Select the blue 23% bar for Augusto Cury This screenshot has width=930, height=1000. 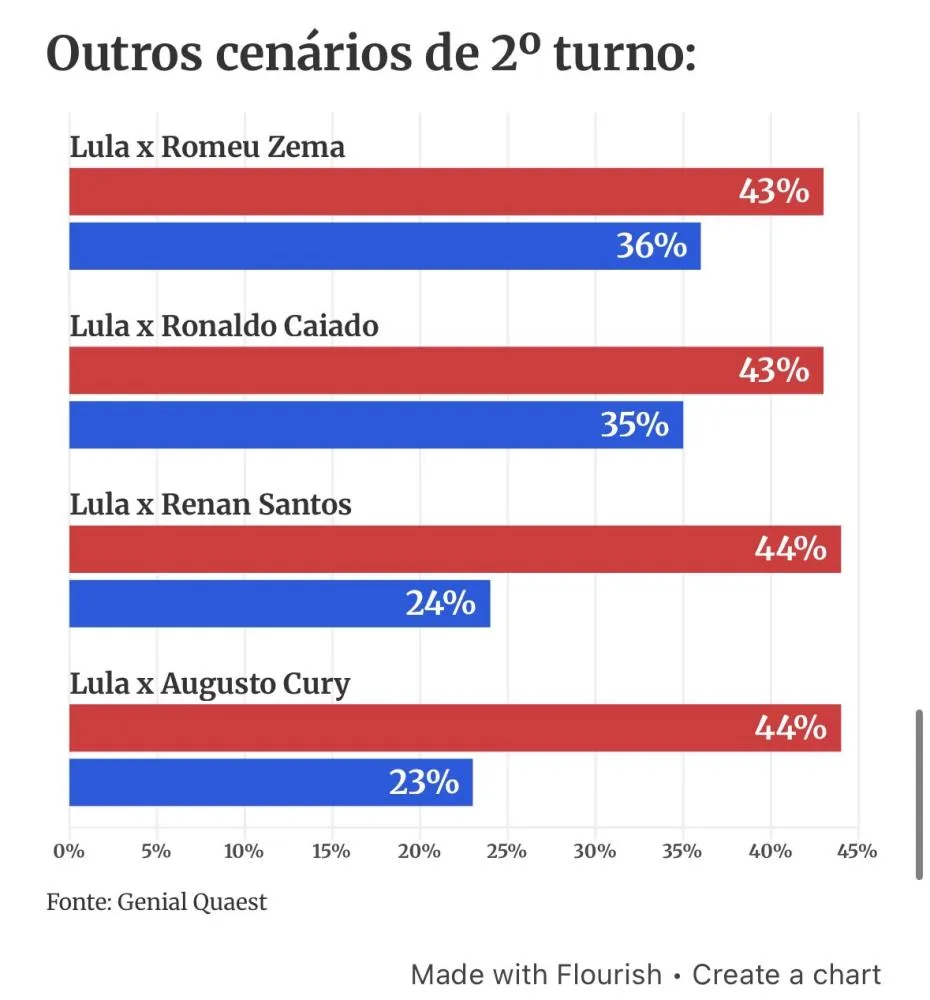270,782
